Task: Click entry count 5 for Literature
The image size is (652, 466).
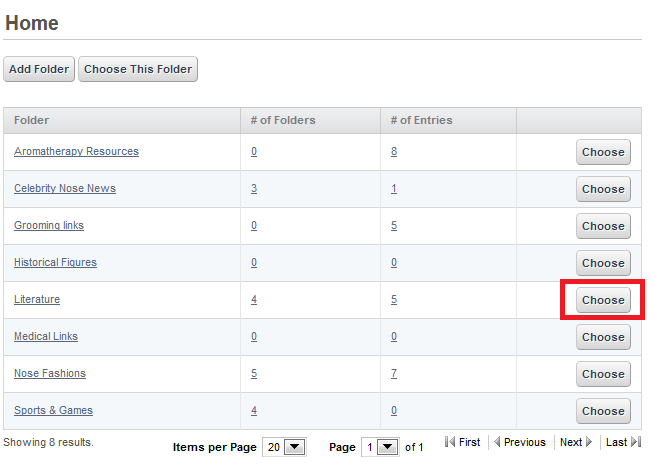Action: 394,299
